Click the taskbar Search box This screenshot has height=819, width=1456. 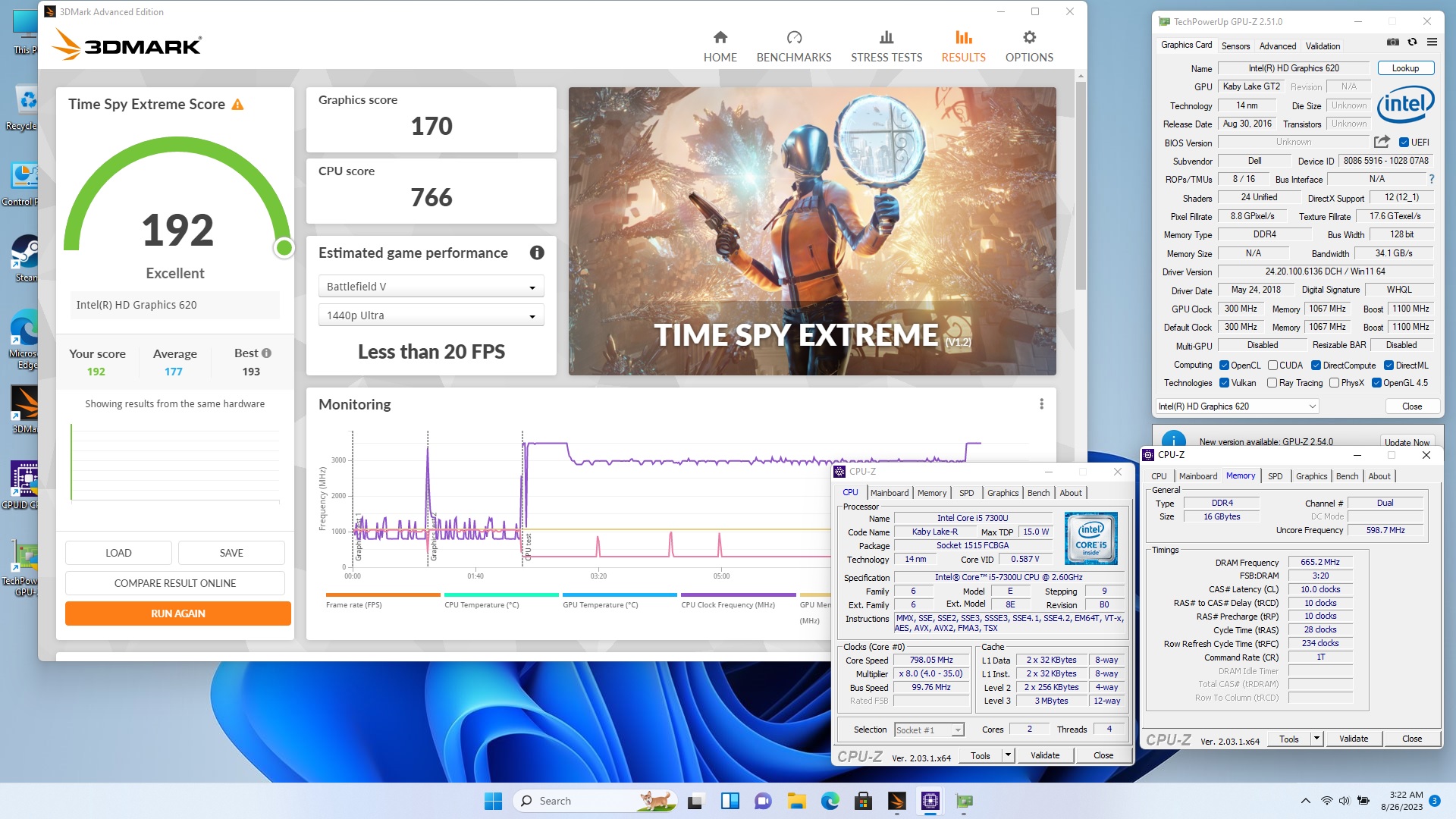(595, 801)
